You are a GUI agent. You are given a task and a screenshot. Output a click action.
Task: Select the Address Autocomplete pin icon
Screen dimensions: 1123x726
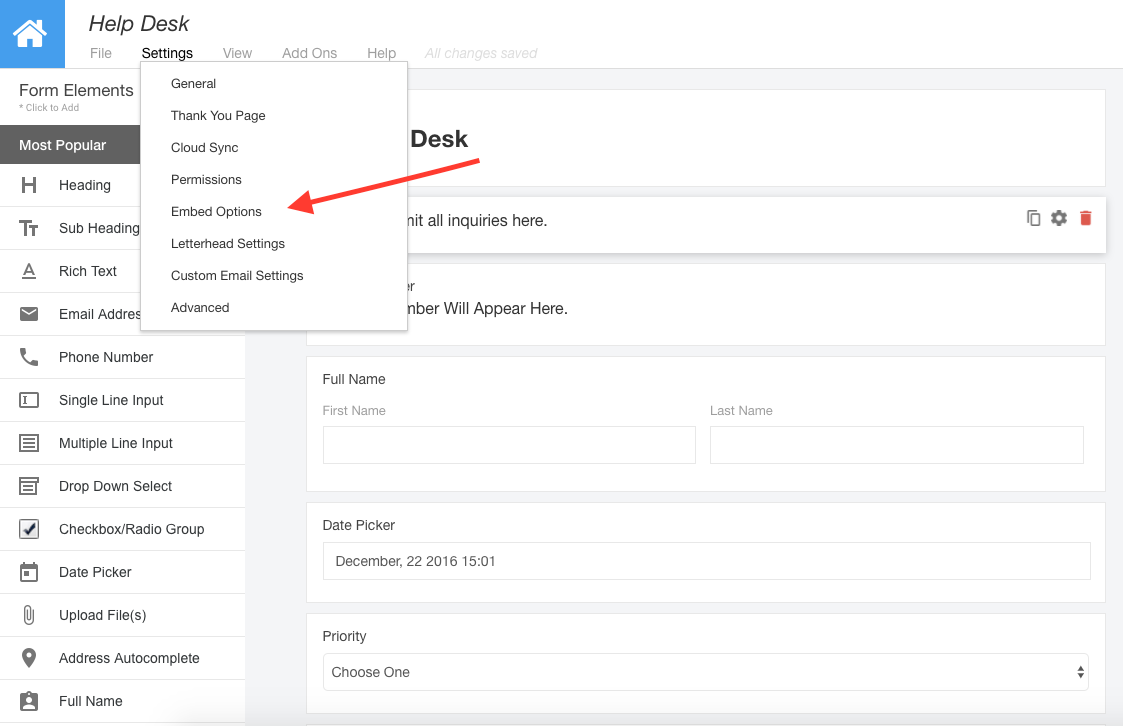click(x=29, y=658)
